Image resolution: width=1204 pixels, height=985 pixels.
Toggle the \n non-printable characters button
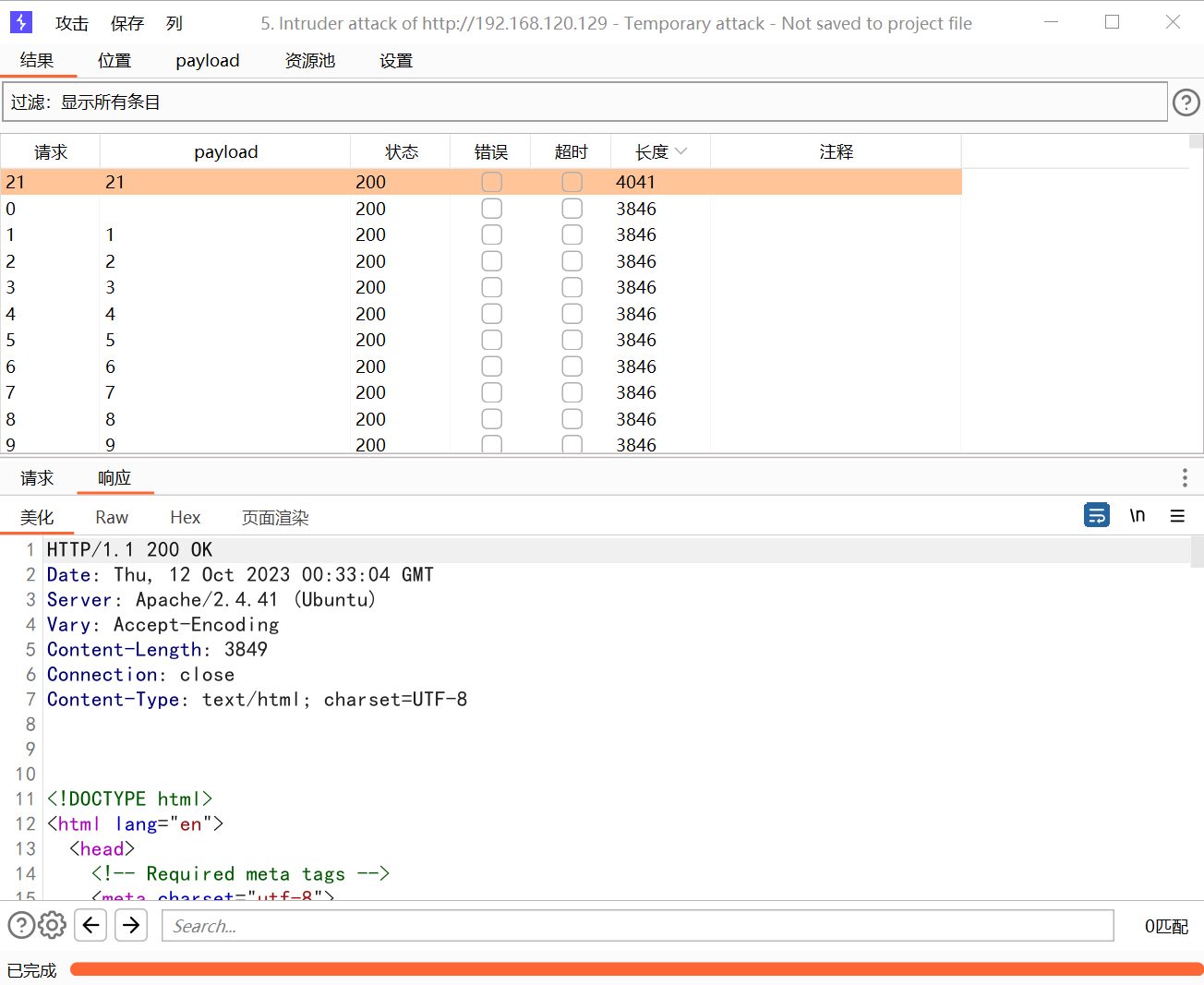1138,515
